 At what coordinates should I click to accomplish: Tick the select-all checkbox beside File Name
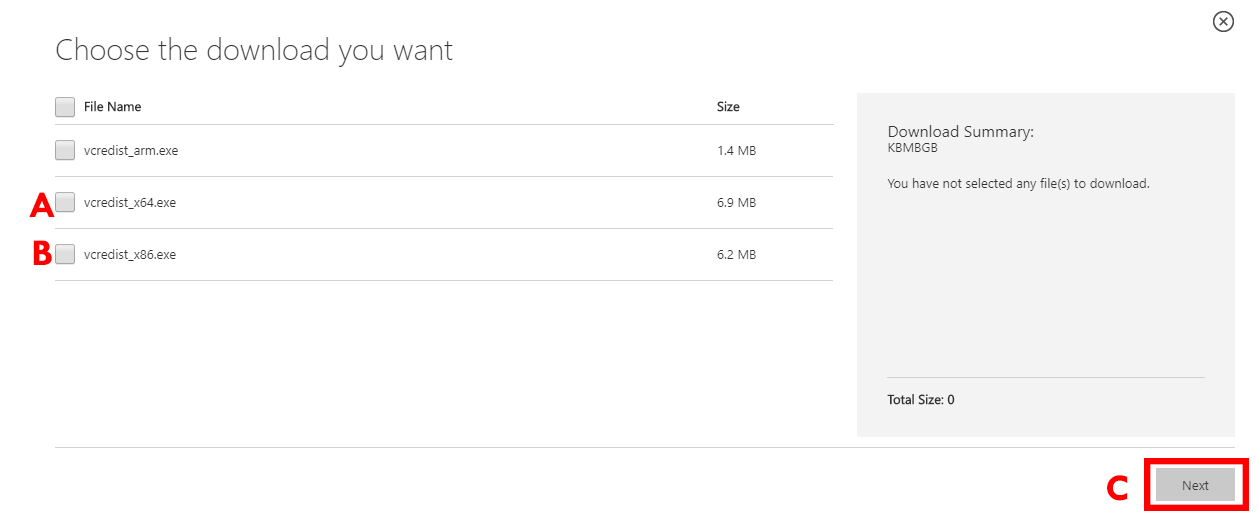tap(65, 107)
